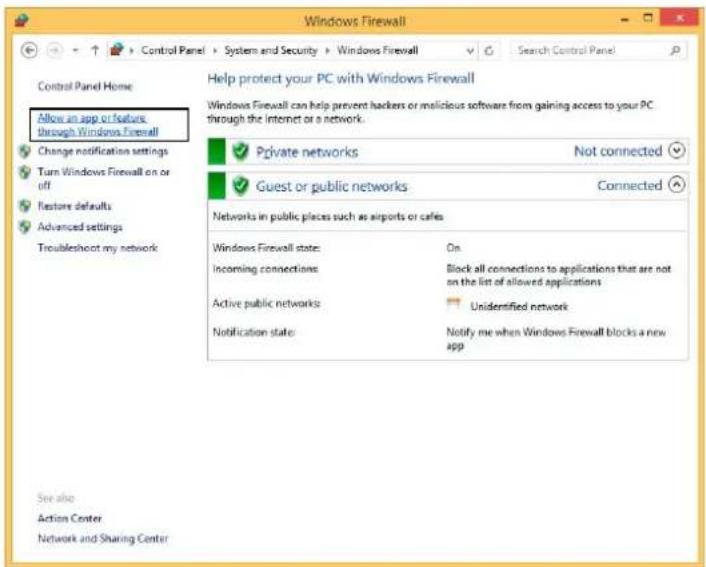Click shield icon beside Turn Windows Firewall
Screen dimensions: 706x567
25,172
